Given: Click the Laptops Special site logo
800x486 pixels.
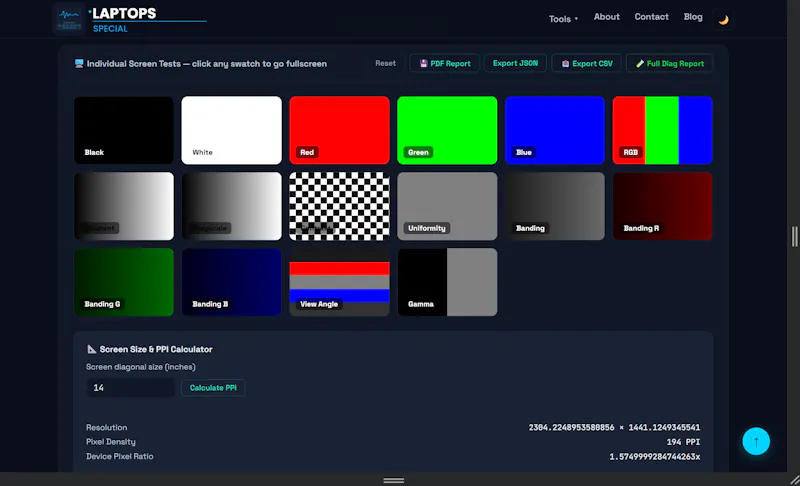Looking at the screenshot, I should coord(130,19).
